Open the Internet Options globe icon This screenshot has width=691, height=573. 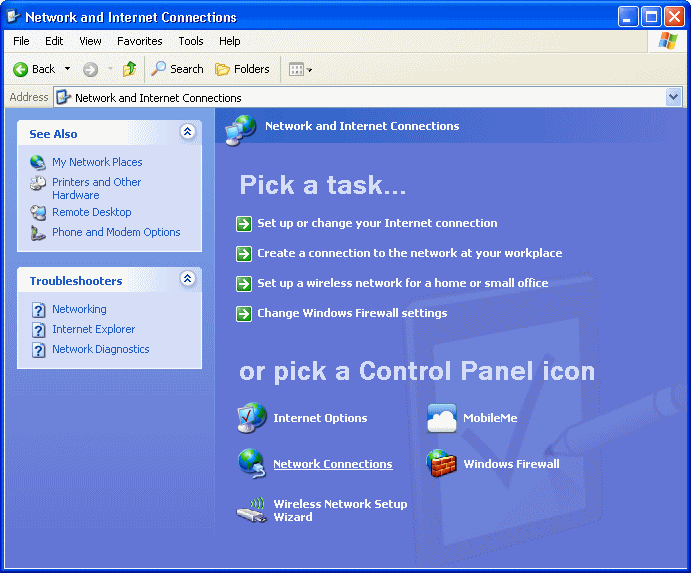(251, 418)
